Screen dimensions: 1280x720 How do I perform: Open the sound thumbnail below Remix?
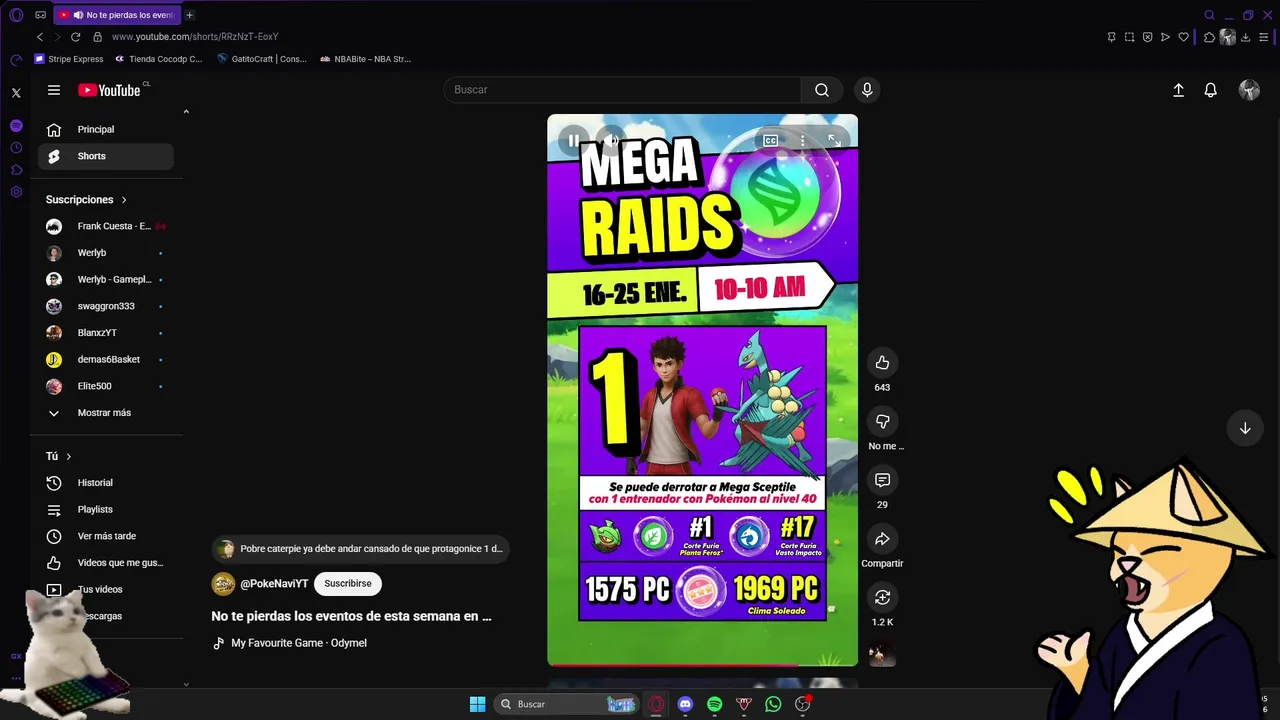(x=882, y=655)
